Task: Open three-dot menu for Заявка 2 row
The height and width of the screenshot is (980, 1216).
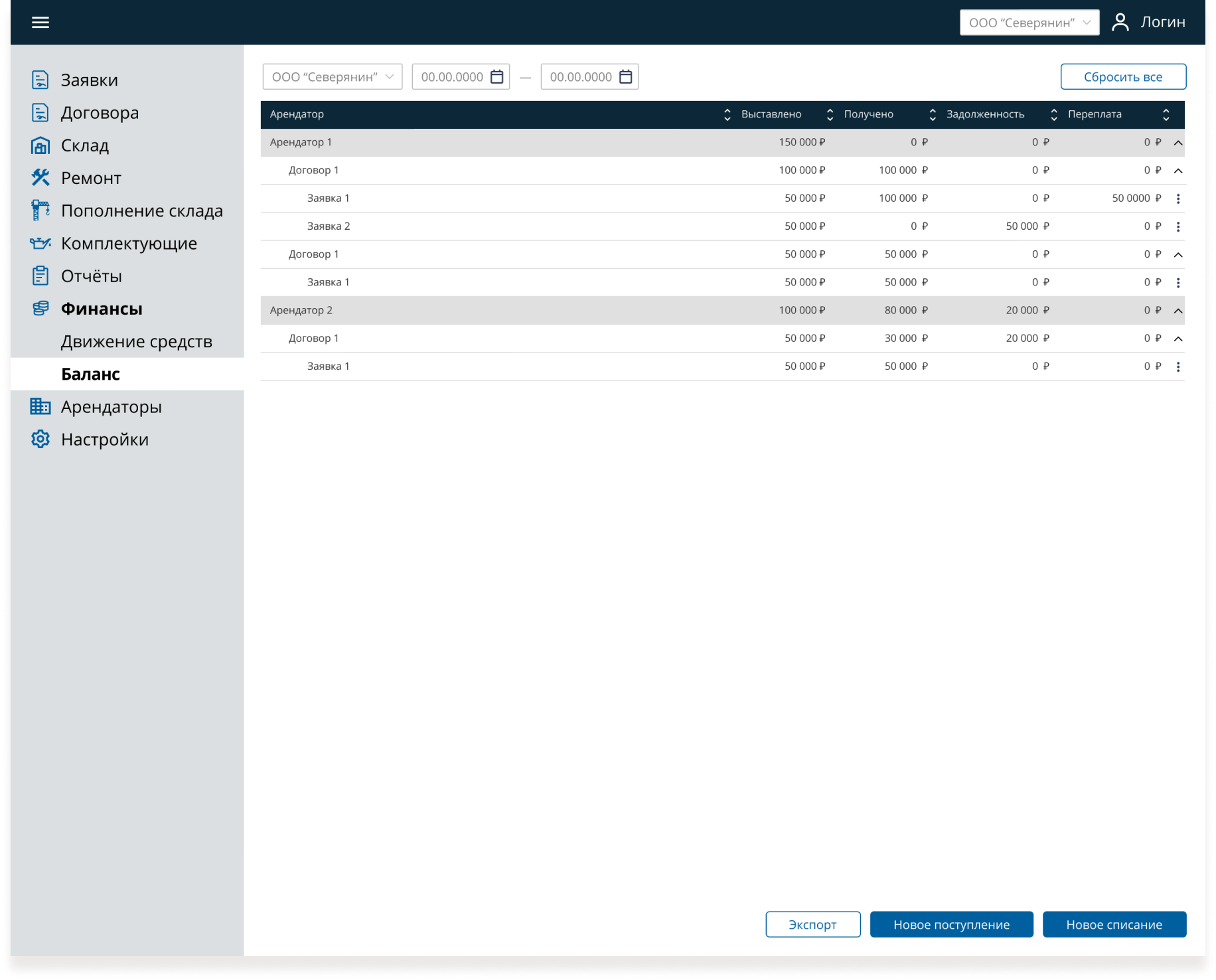Action: [1178, 226]
